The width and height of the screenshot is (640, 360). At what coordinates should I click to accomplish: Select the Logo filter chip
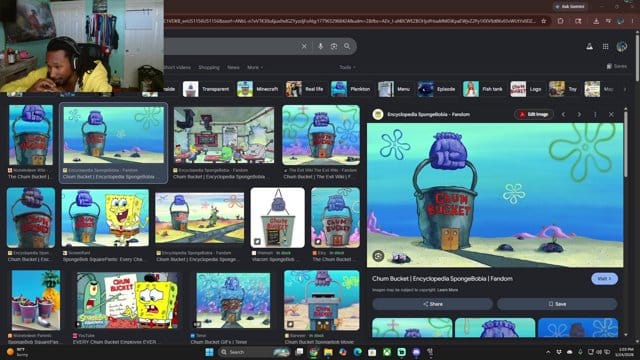coord(527,89)
